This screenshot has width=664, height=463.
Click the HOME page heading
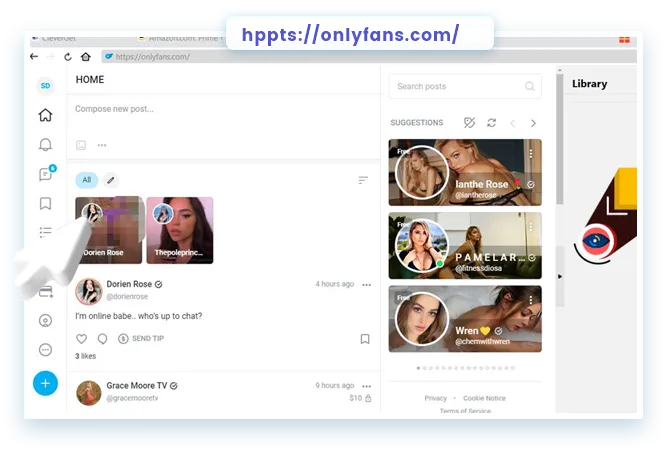pos(90,80)
